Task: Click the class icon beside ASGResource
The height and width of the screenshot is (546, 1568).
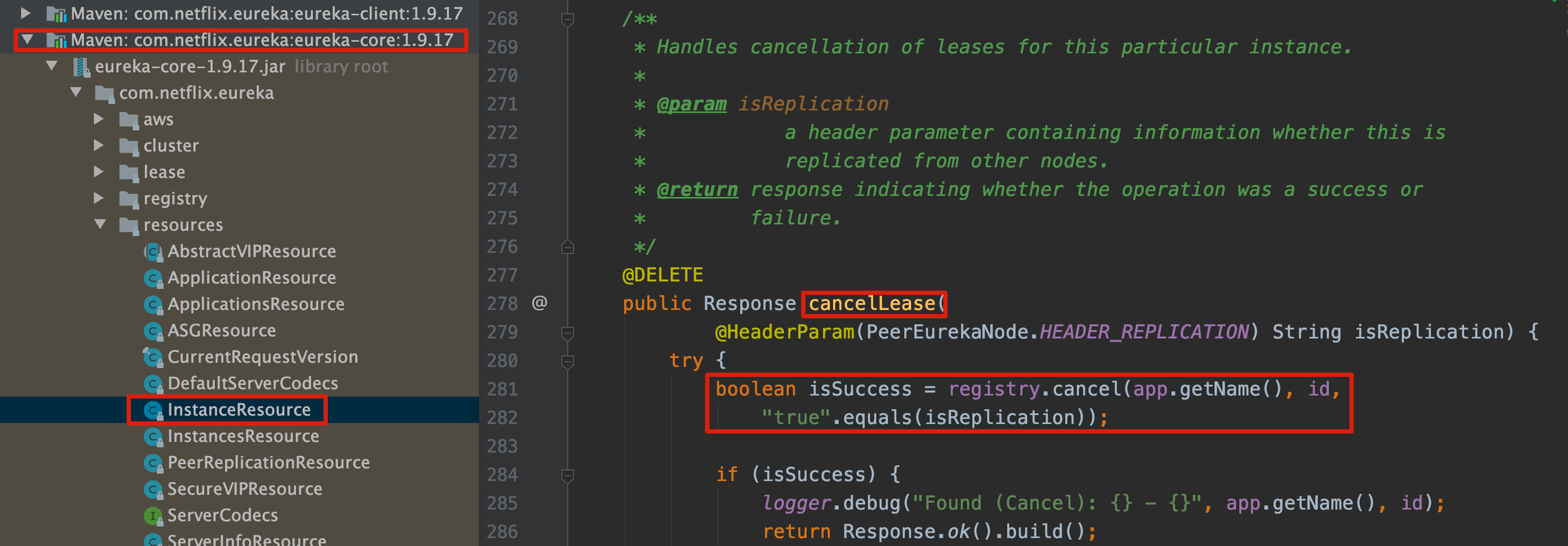Action: coord(153,330)
